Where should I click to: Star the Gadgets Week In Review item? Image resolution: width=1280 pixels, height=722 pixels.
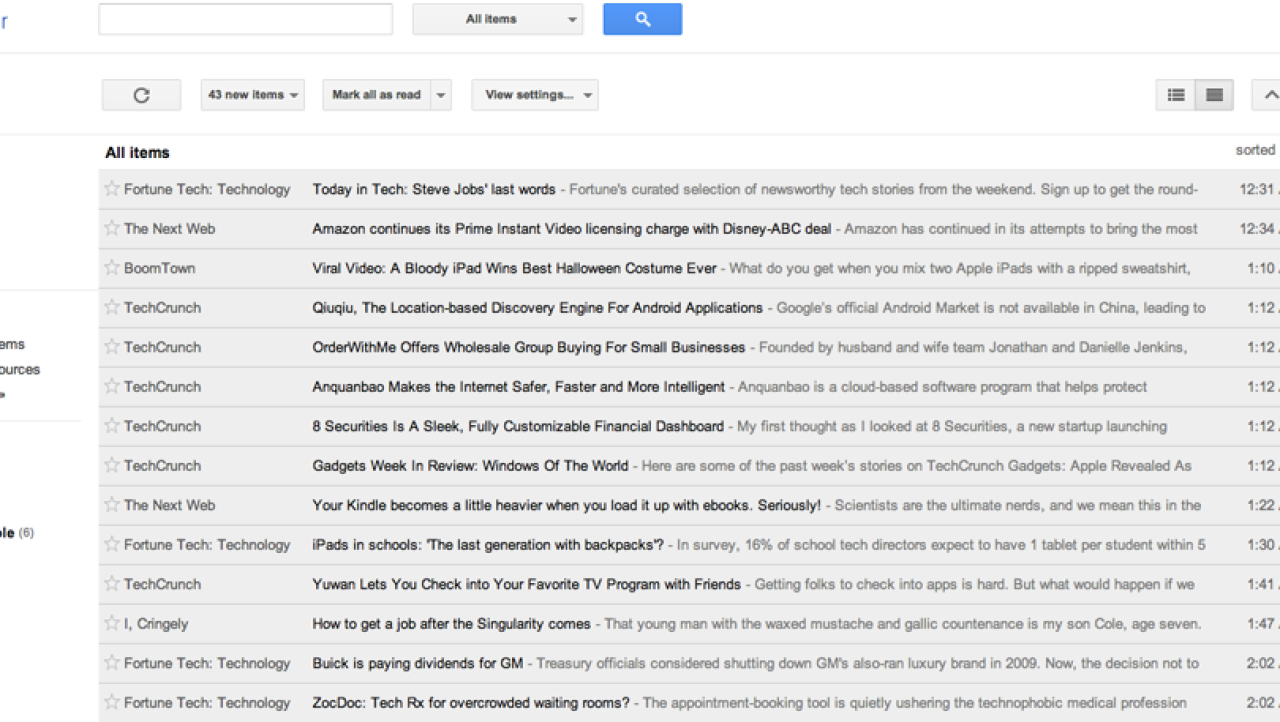112,465
